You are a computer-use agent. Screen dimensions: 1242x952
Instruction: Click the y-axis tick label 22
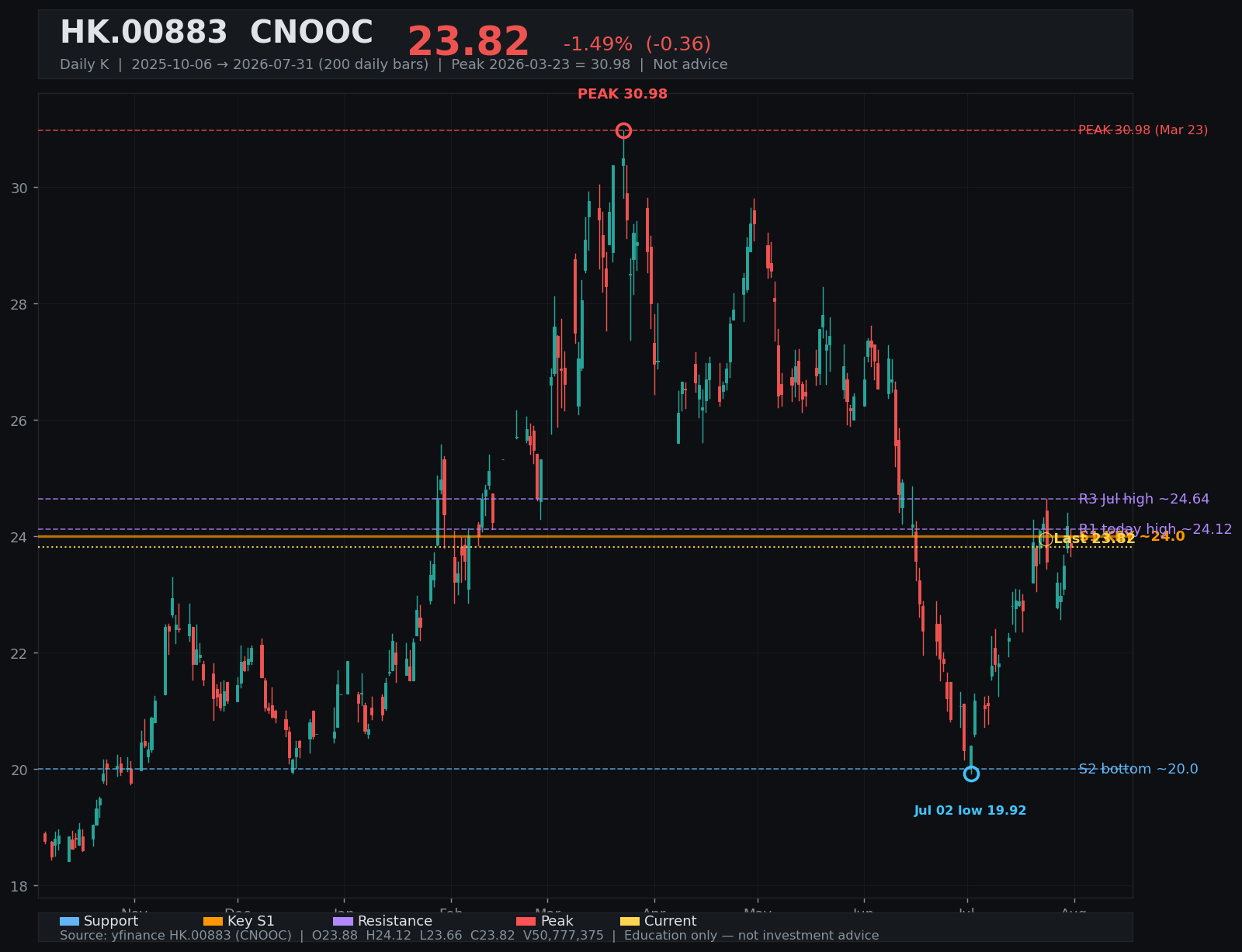[19, 653]
